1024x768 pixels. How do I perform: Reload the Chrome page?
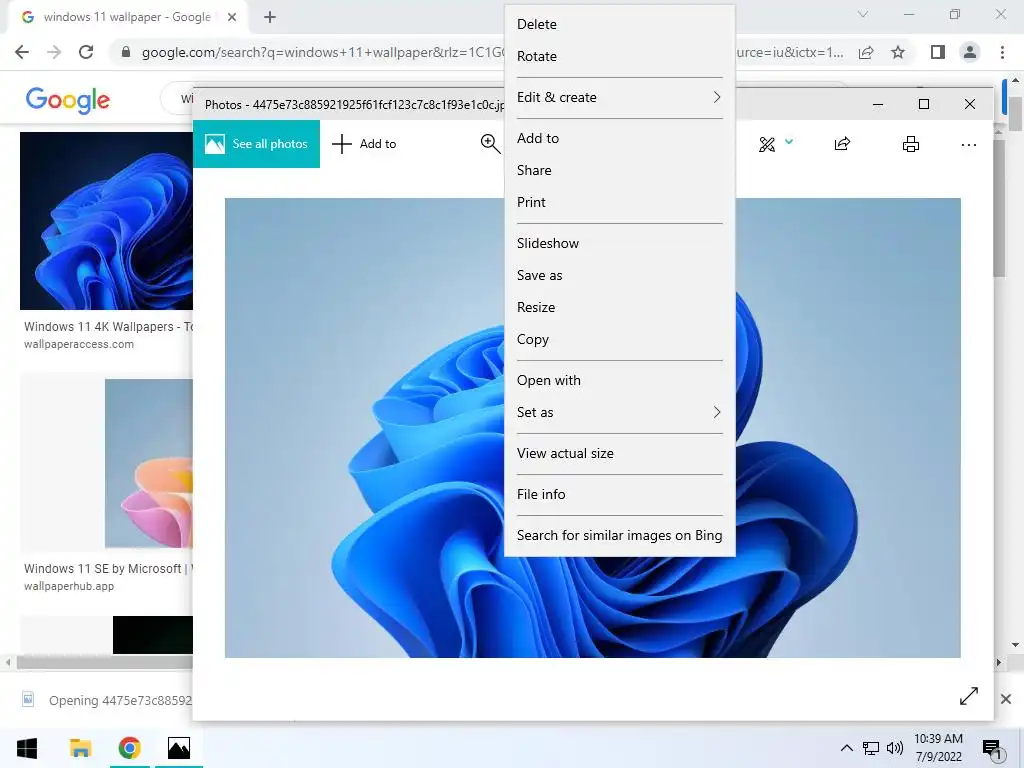click(x=86, y=52)
